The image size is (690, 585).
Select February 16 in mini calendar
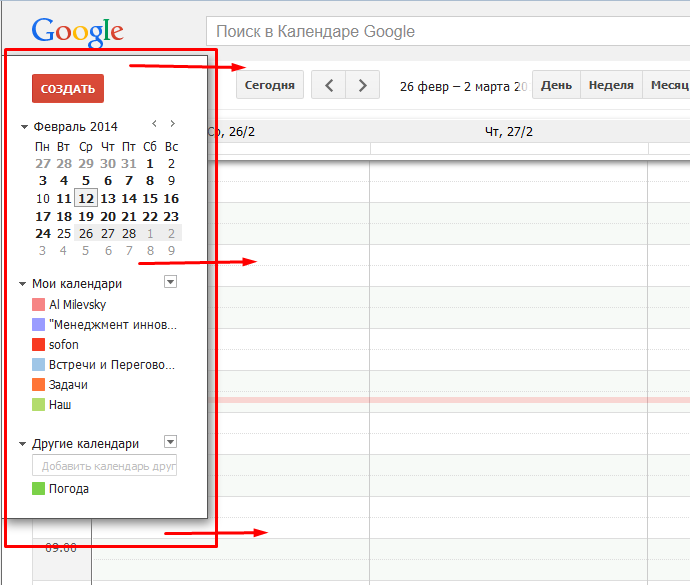click(171, 199)
